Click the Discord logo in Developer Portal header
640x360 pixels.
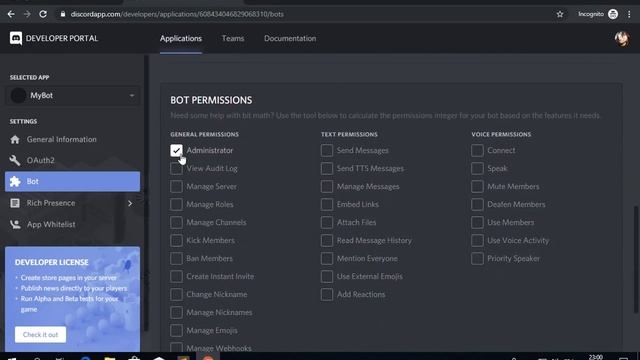(x=16, y=38)
